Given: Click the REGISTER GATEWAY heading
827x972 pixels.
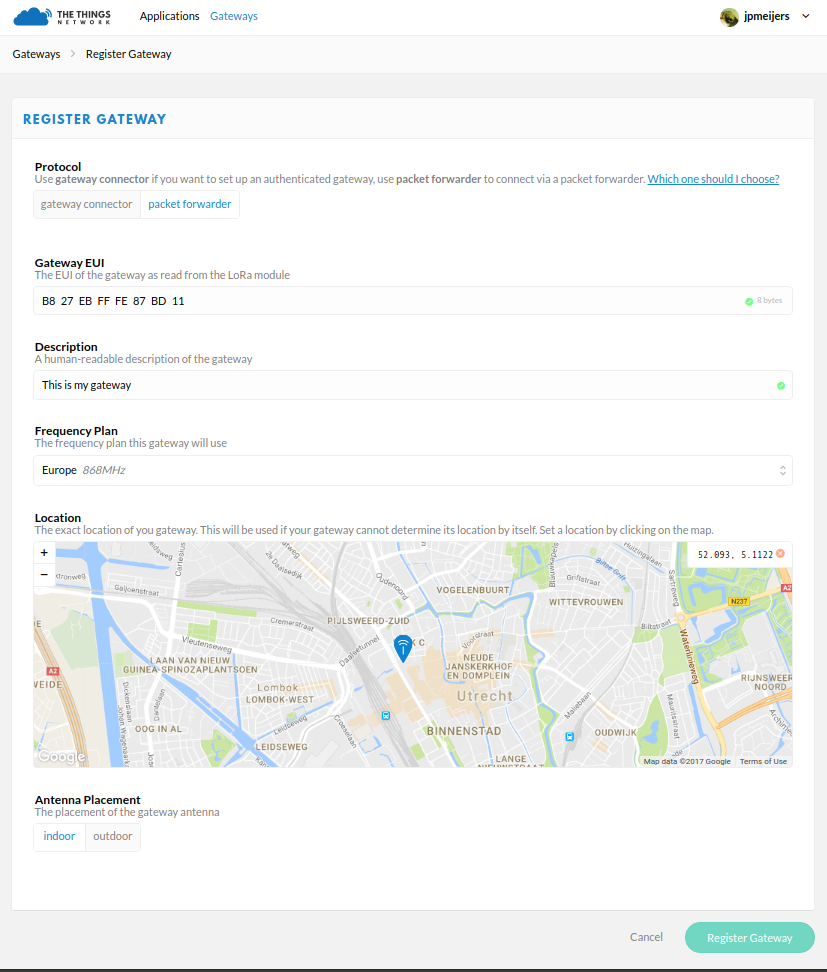Looking at the screenshot, I should click(95, 119).
